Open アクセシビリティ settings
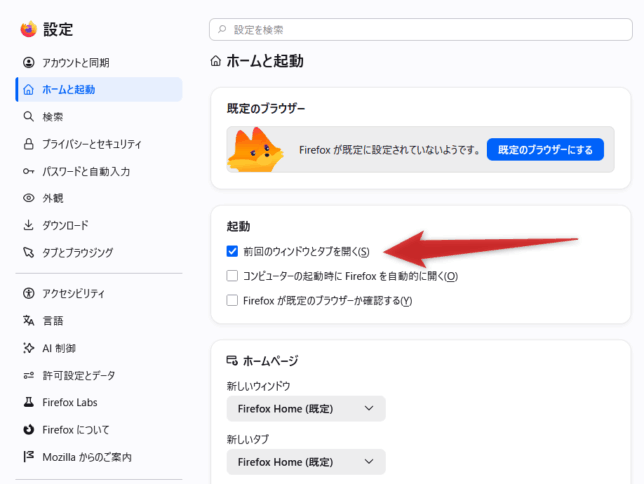The image size is (644, 484). coord(99,293)
